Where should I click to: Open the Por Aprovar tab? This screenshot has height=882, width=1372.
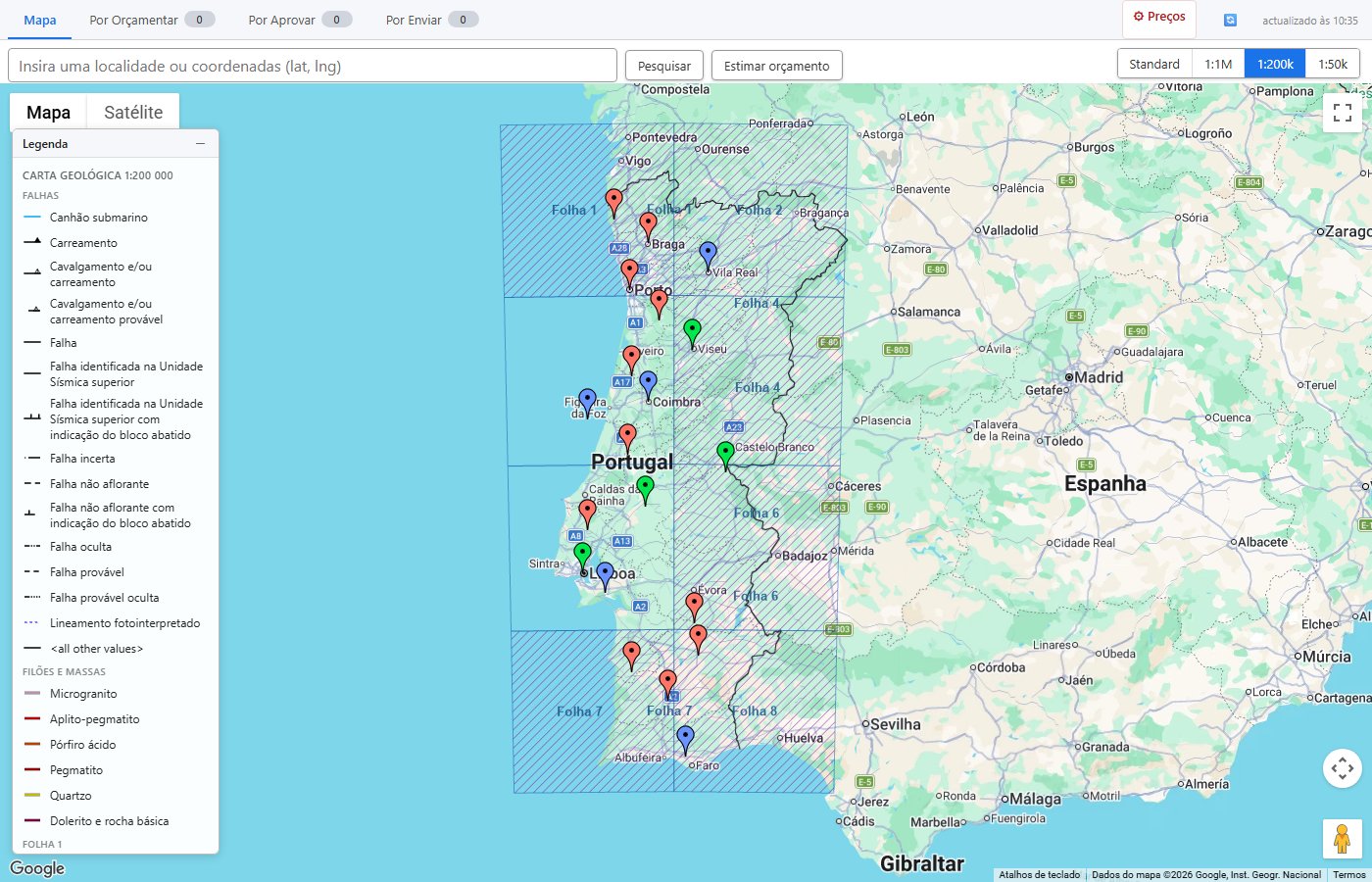click(x=300, y=20)
